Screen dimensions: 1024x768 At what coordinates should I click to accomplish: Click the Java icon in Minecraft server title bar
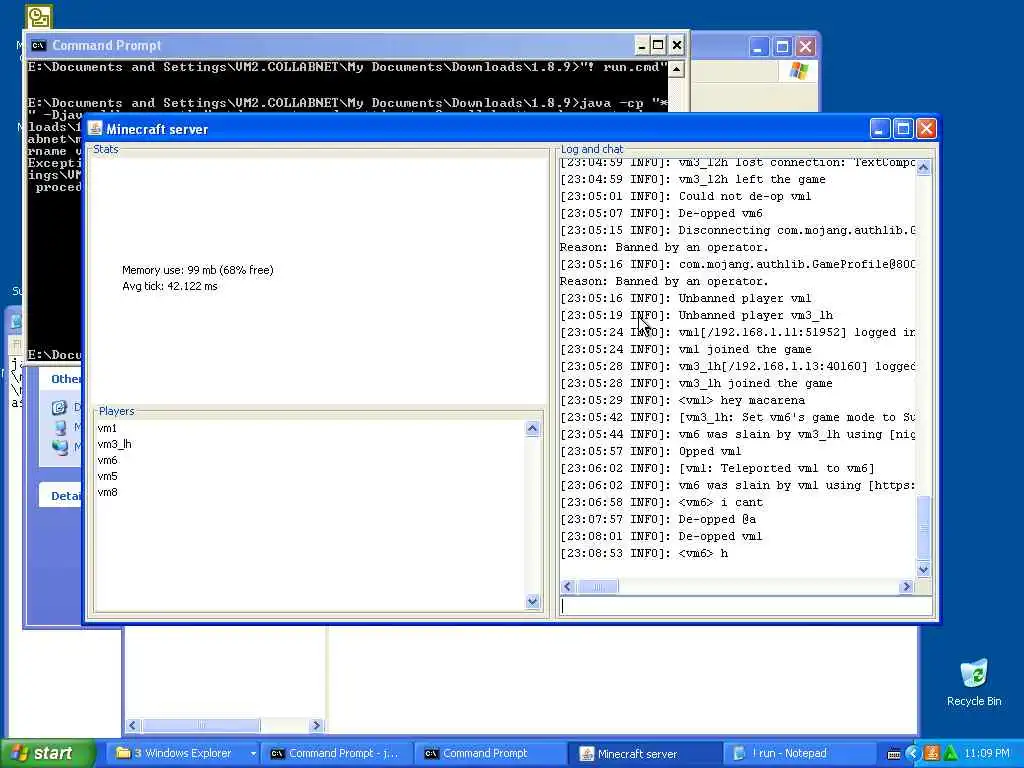(95, 129)
